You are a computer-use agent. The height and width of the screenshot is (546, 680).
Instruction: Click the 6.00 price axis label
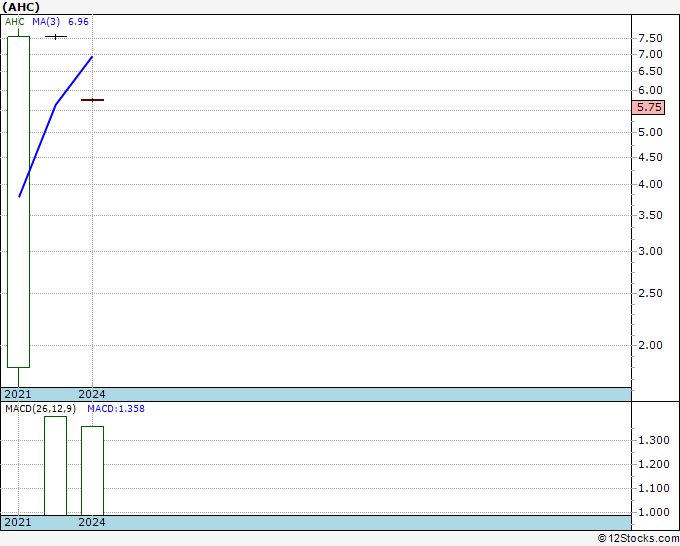tap(650, 91)
